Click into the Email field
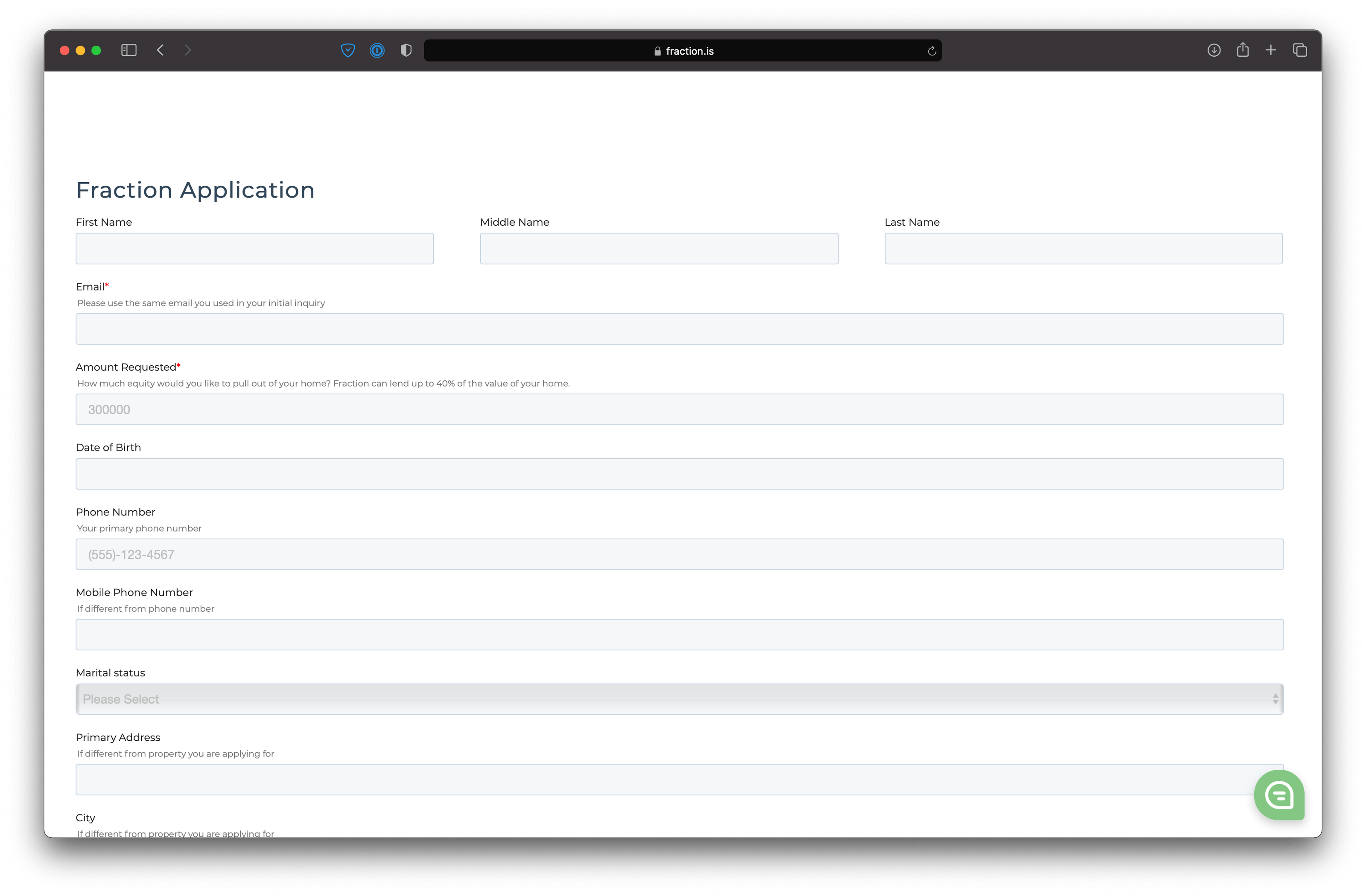 [x=680, y=329]
